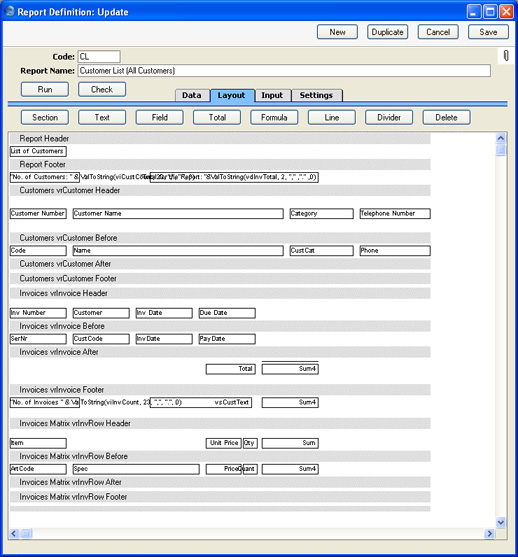Image resolution: width=518 pixels, height=557 pixels.
Task: Click the Report Name field
Action: coord(284,71)
